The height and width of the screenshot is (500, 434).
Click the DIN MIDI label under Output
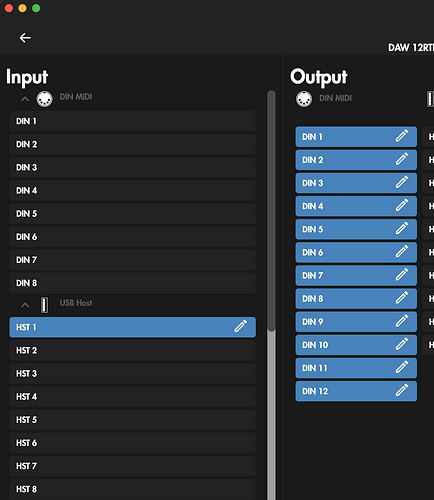[335, 98]
